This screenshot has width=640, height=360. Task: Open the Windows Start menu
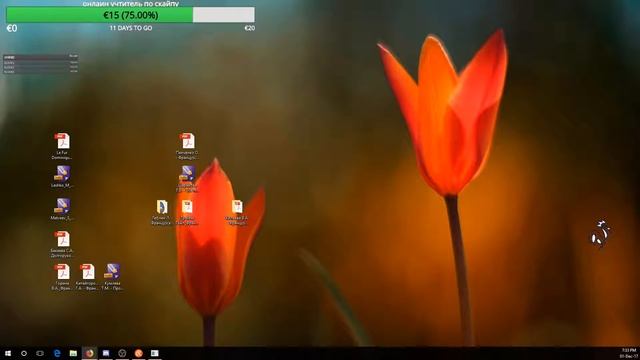8,353
